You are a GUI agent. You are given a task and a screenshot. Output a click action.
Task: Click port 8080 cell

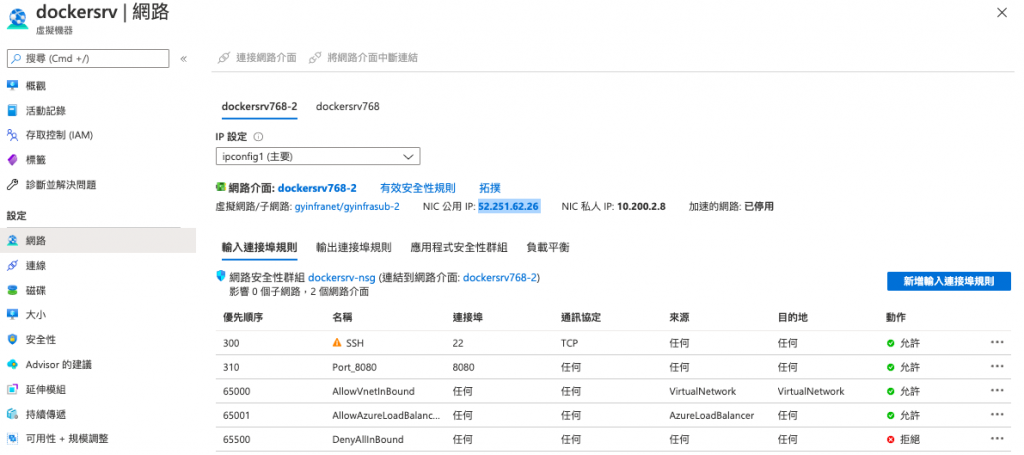[x=464, y=367]
